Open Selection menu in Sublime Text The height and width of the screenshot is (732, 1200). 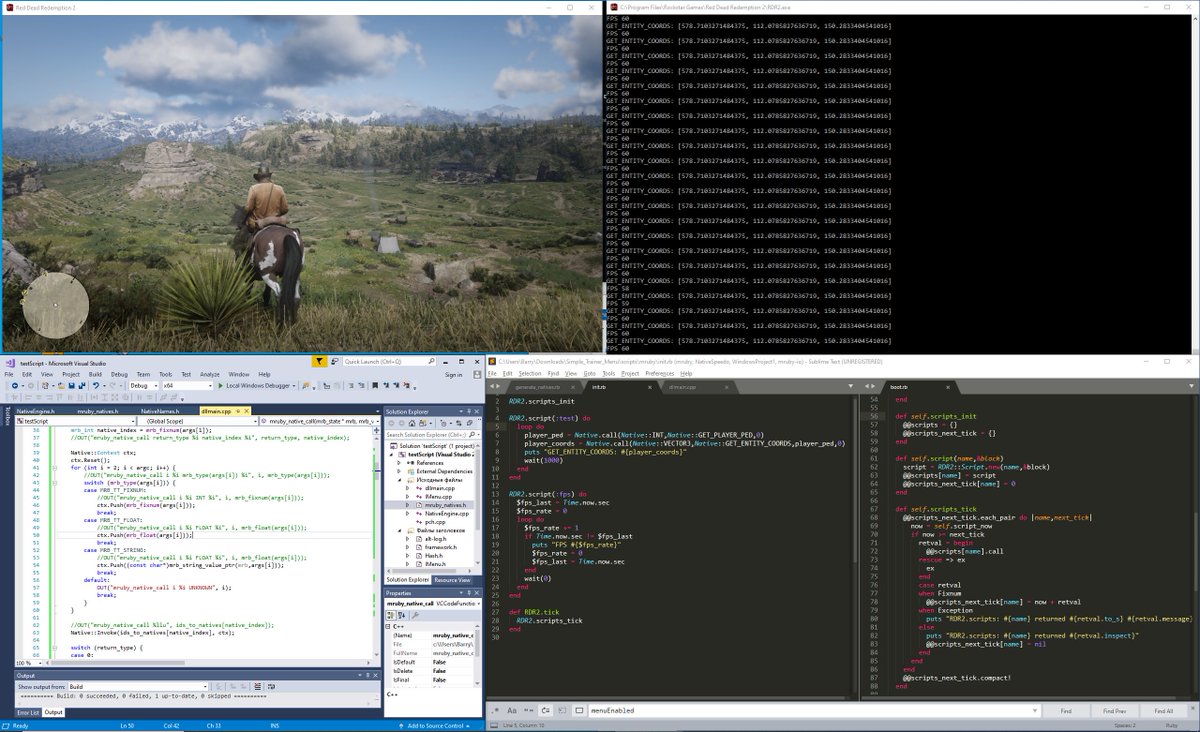point(529,373)
